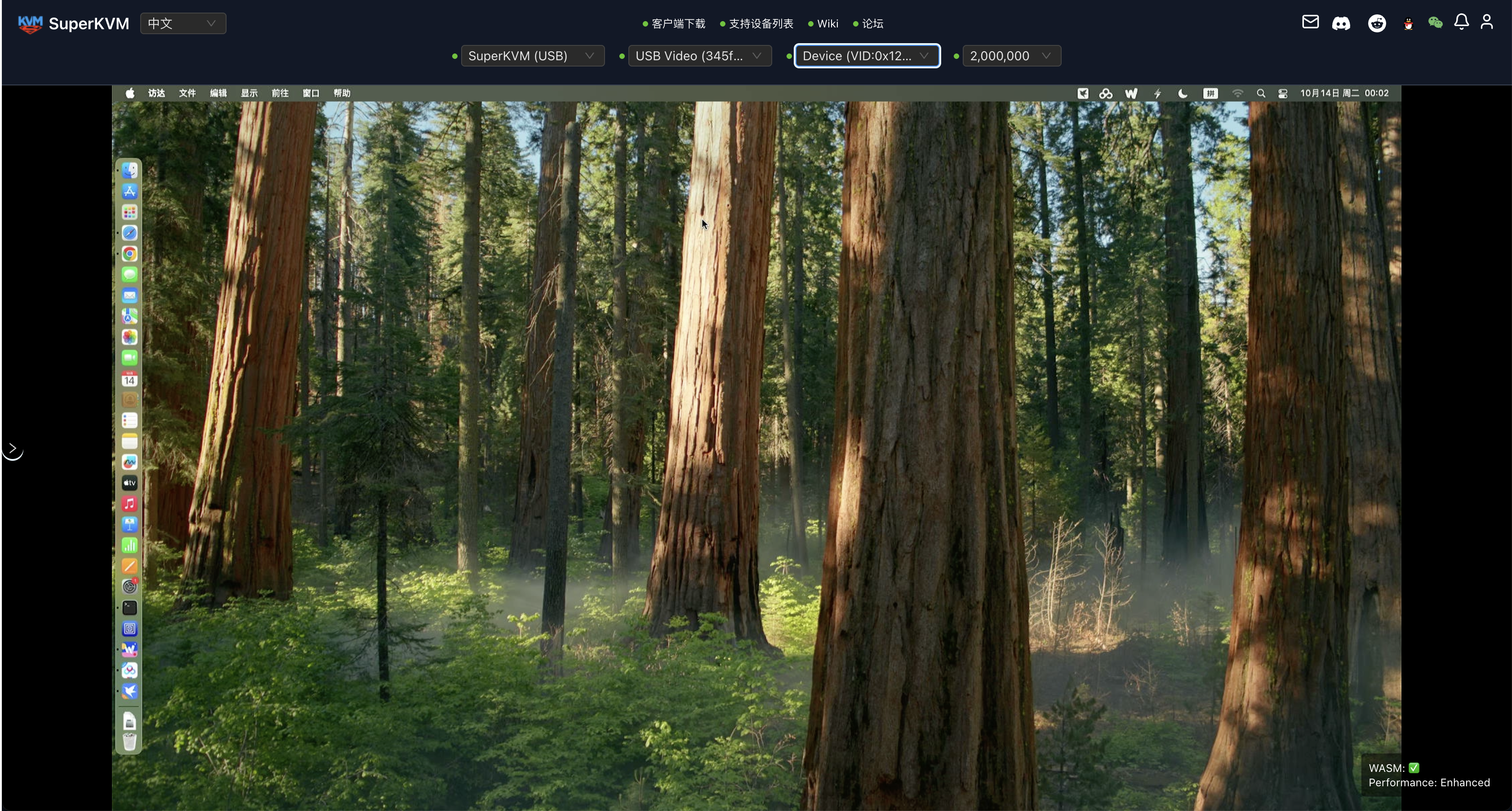Open the user account icon
The image size is (1512, 811).
1486,22
